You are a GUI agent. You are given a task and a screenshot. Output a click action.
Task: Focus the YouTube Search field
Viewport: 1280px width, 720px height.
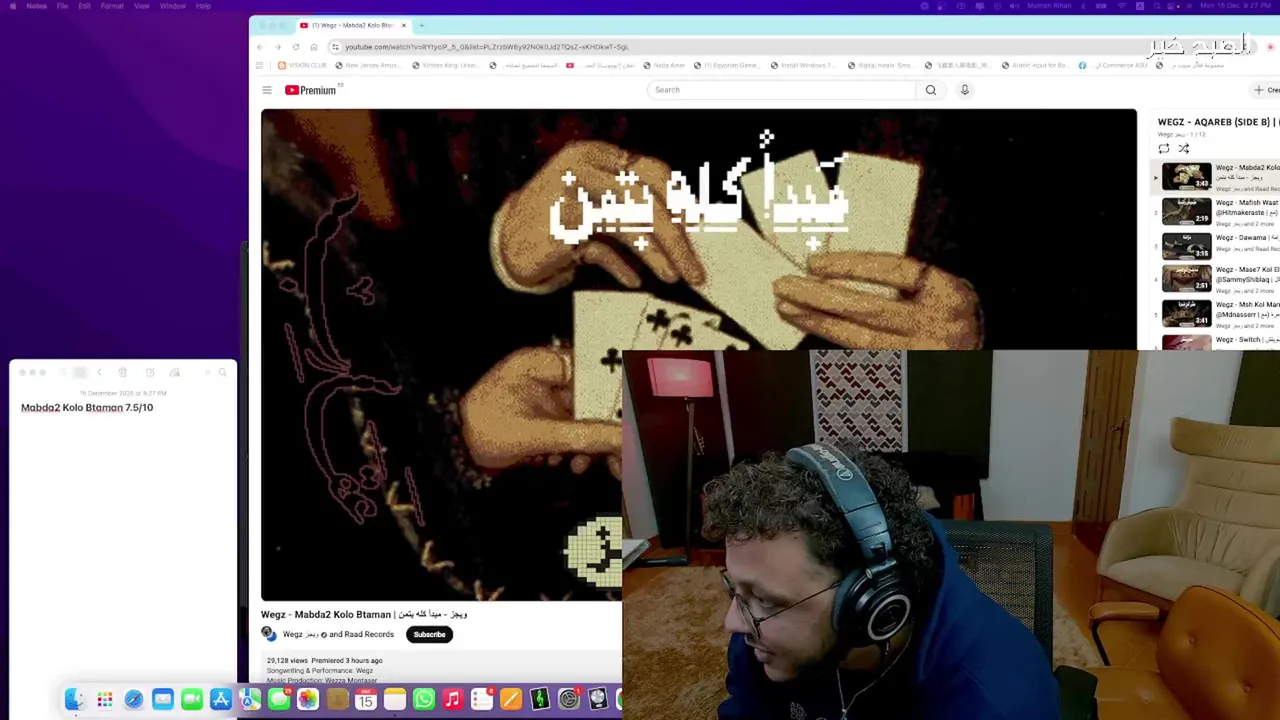[x=781, y=90]
